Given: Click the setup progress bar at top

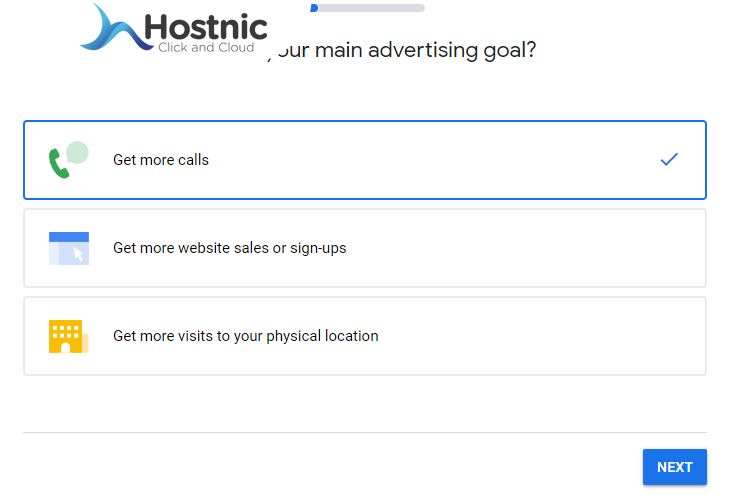Looking at the screenshot, I should tap(367, 8).
